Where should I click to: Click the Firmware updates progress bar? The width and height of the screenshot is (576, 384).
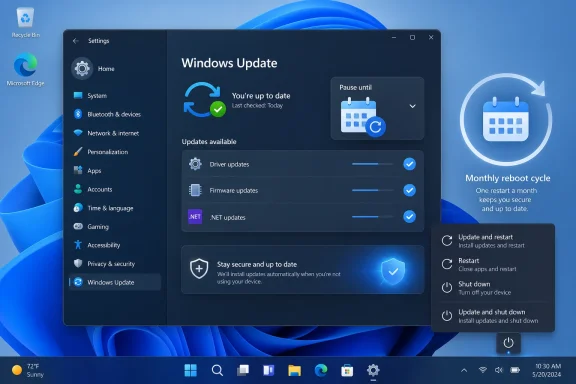(x=372, y=190)
